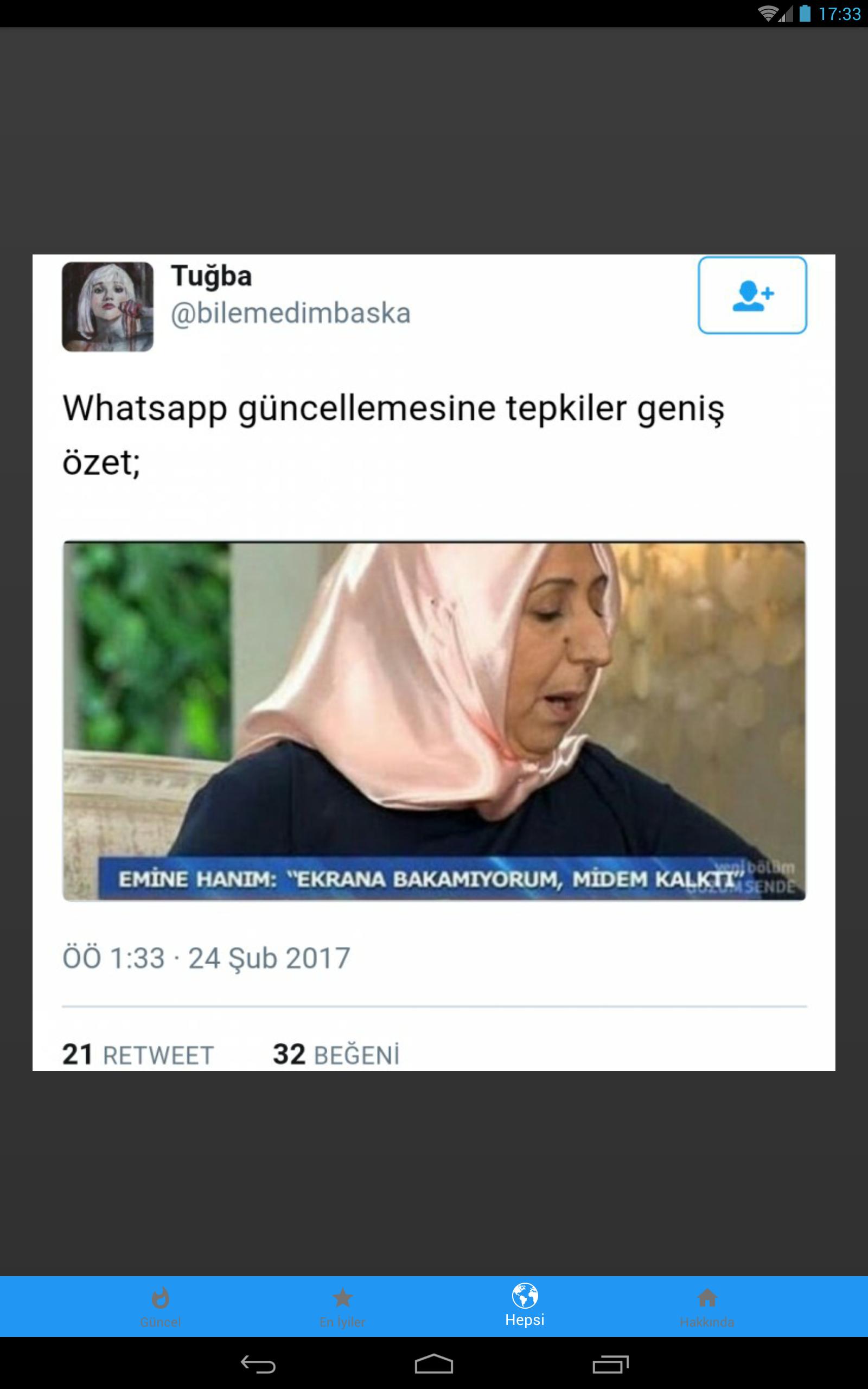Open the Emine Hanım TV screenshot image

point(434,721)
